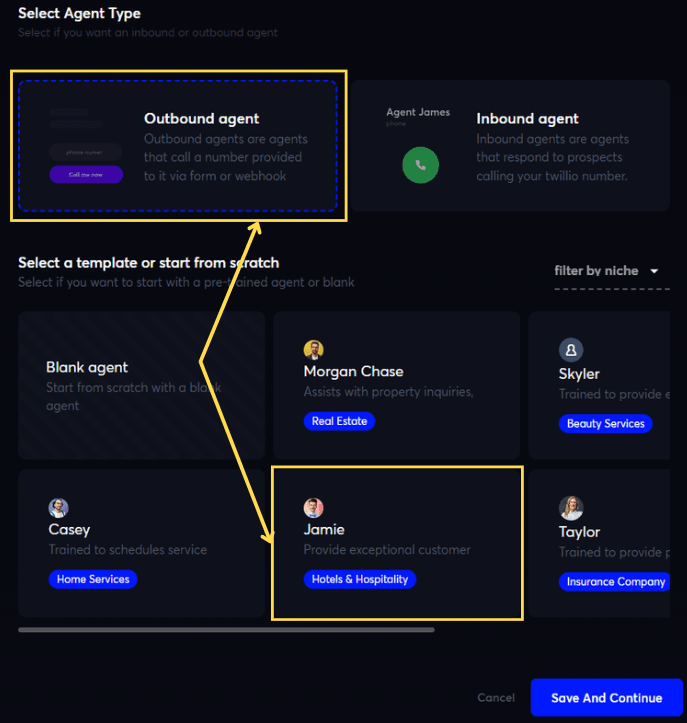Click the Beauty Services tag
This screenshot has width=687, height=723.
[605, 423]
